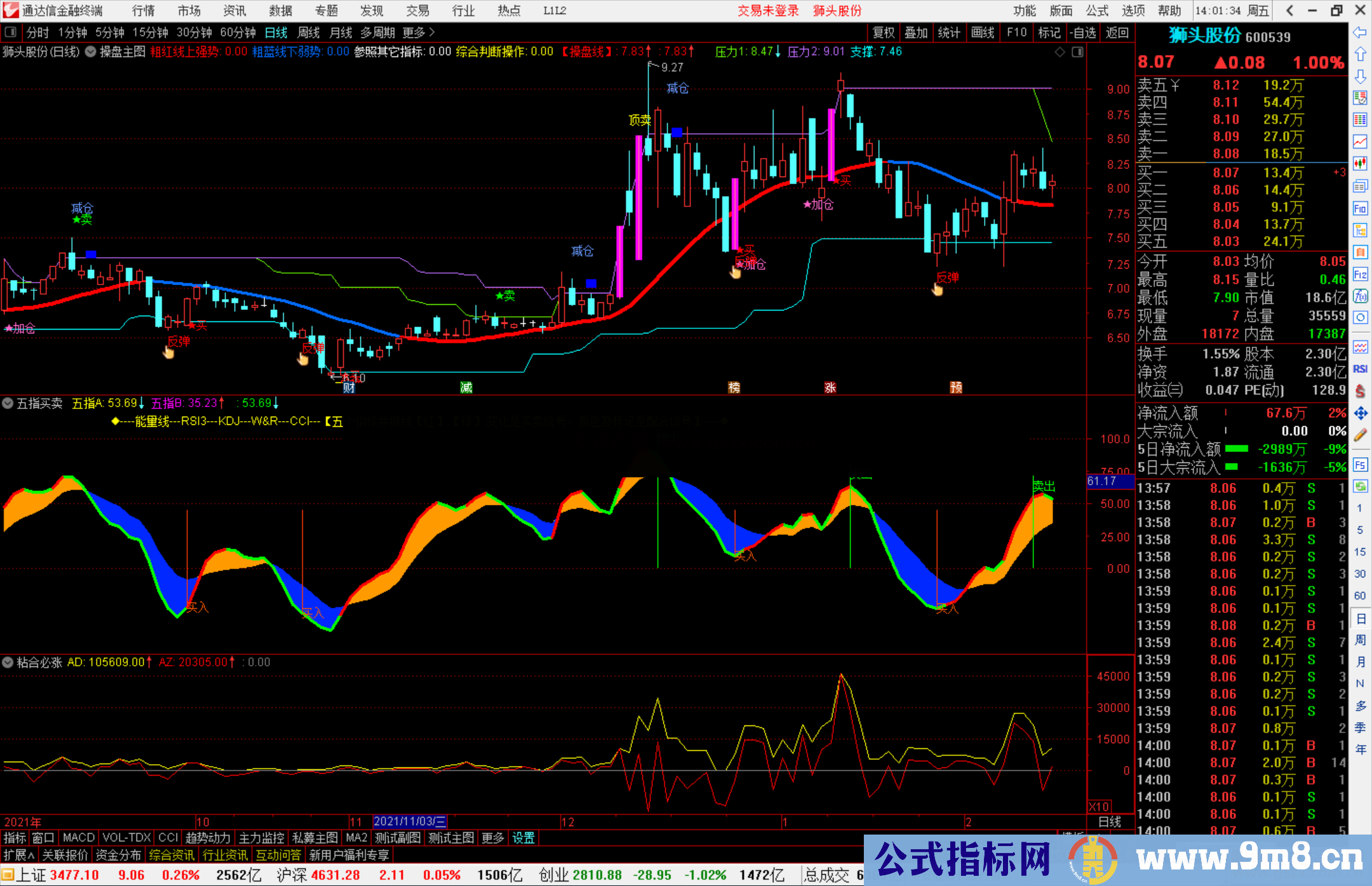This screenshot has height=886, width=1372.
Task: Collapse the 粘合必涨 indicator panel toggle
Action: [8, 662]
